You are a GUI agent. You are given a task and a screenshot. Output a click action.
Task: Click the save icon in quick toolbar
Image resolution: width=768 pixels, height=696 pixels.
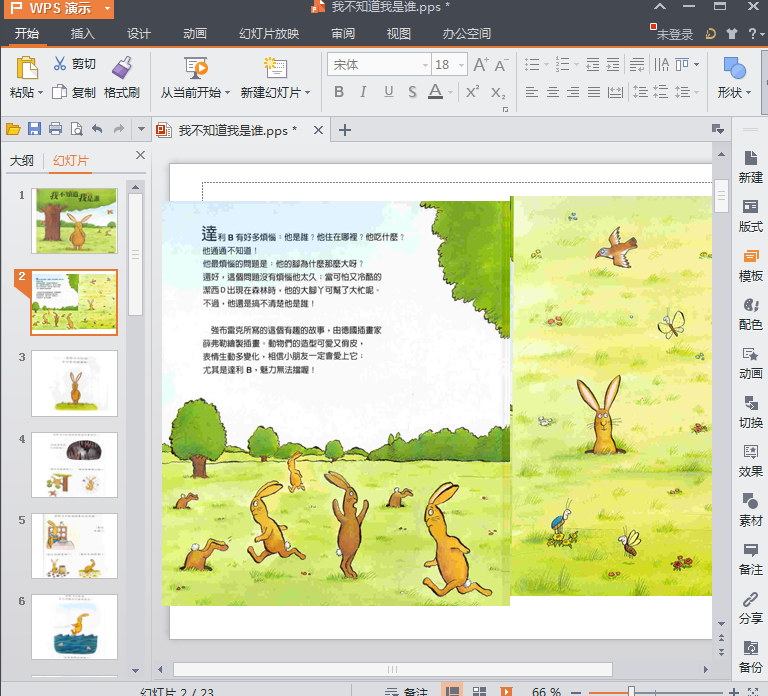coord(35,129)
